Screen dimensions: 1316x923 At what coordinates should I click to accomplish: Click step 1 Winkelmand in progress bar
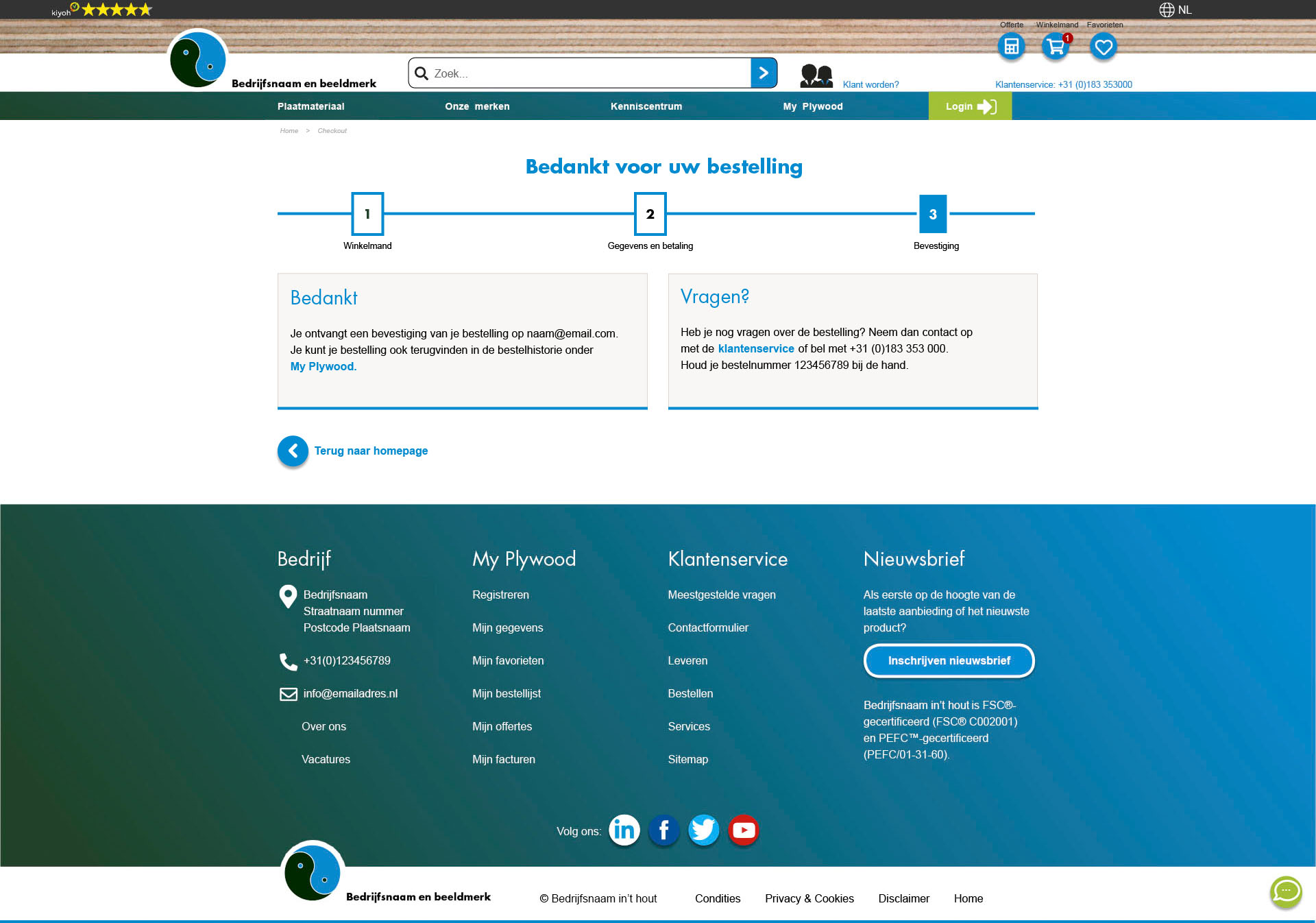coord(367,214)
